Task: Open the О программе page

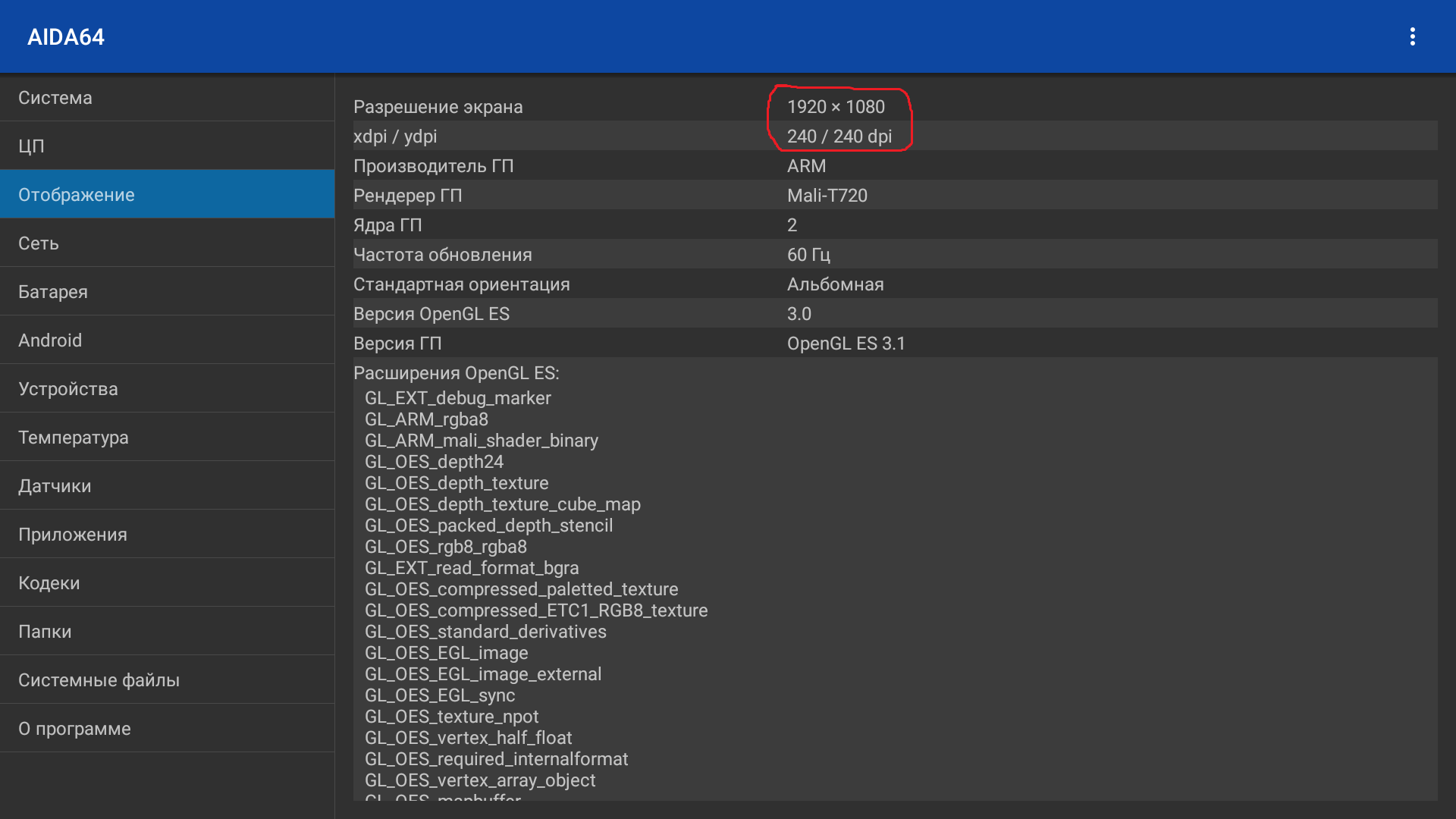Action: (x=167, y=729)
